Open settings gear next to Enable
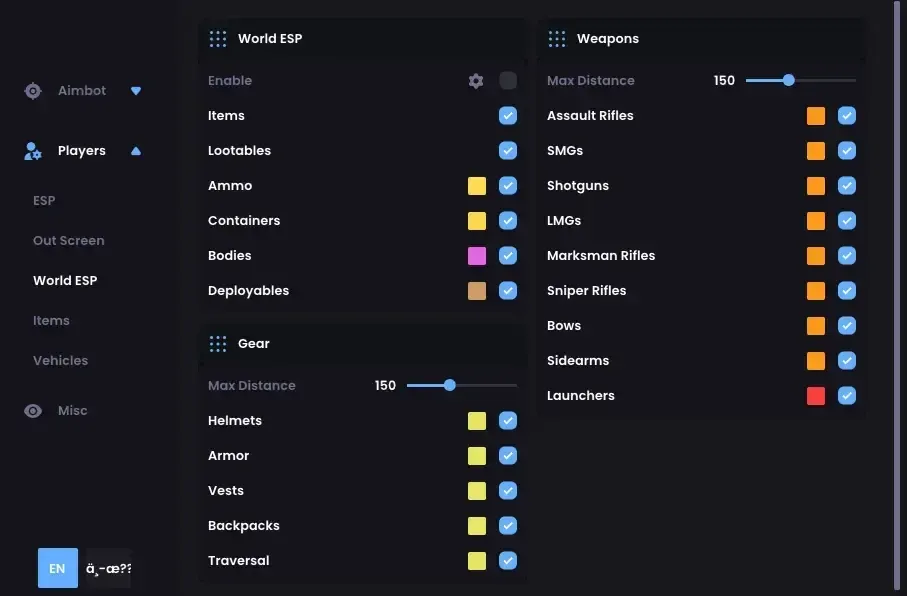 click(476, 81)
